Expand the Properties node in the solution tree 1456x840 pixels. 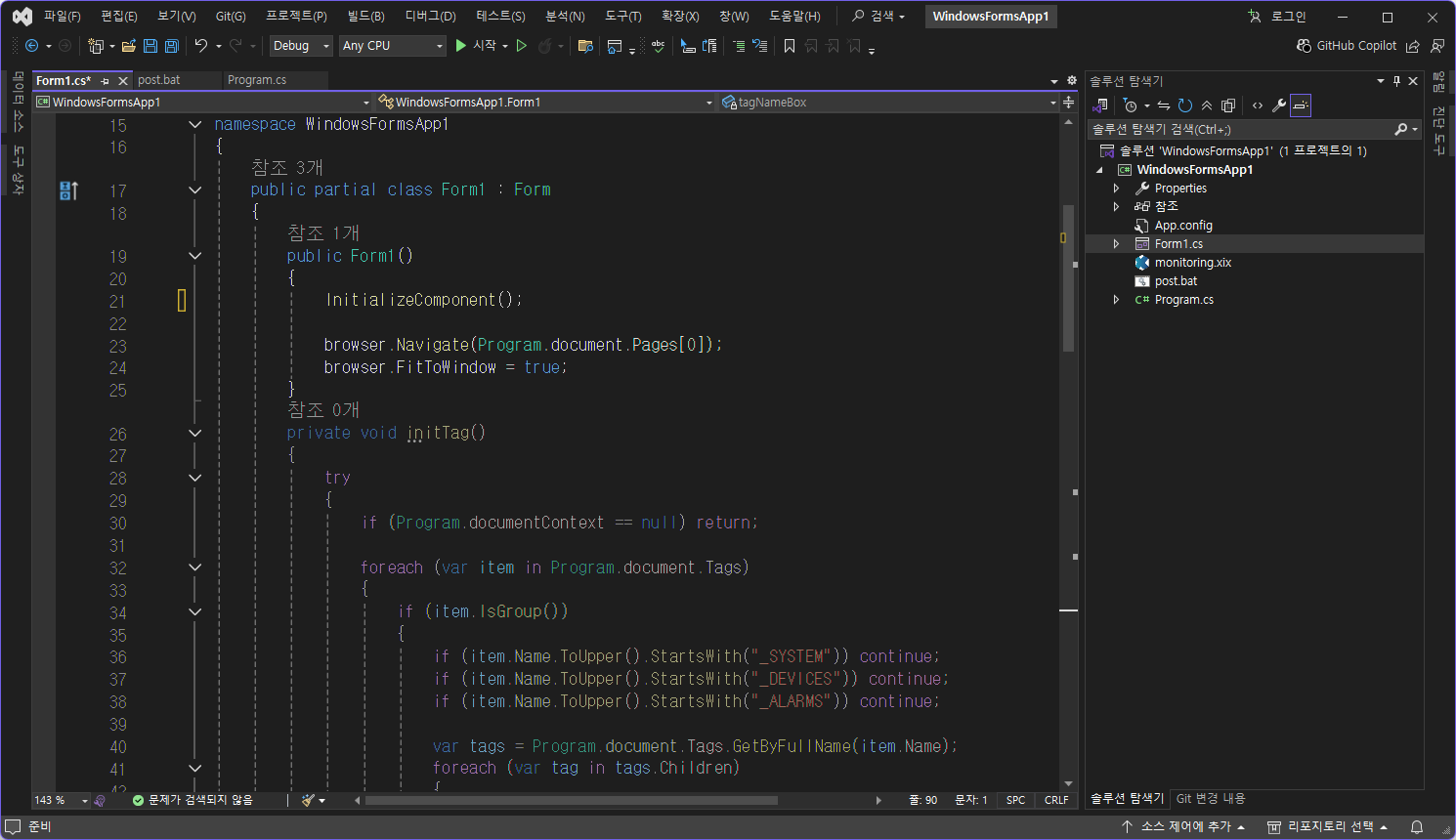(1116, 189)
